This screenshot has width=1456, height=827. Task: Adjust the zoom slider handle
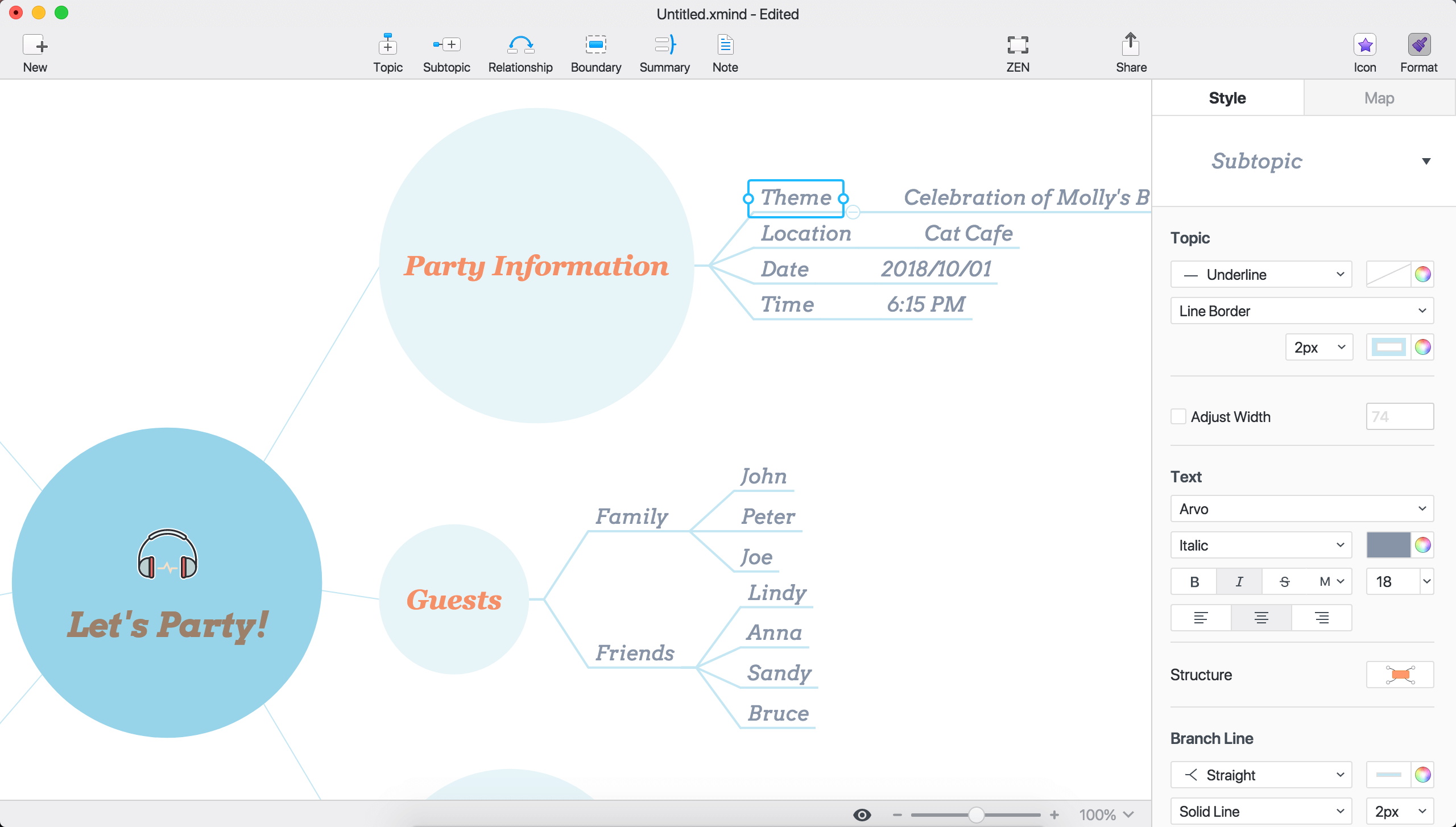click(x=976, y=815)
